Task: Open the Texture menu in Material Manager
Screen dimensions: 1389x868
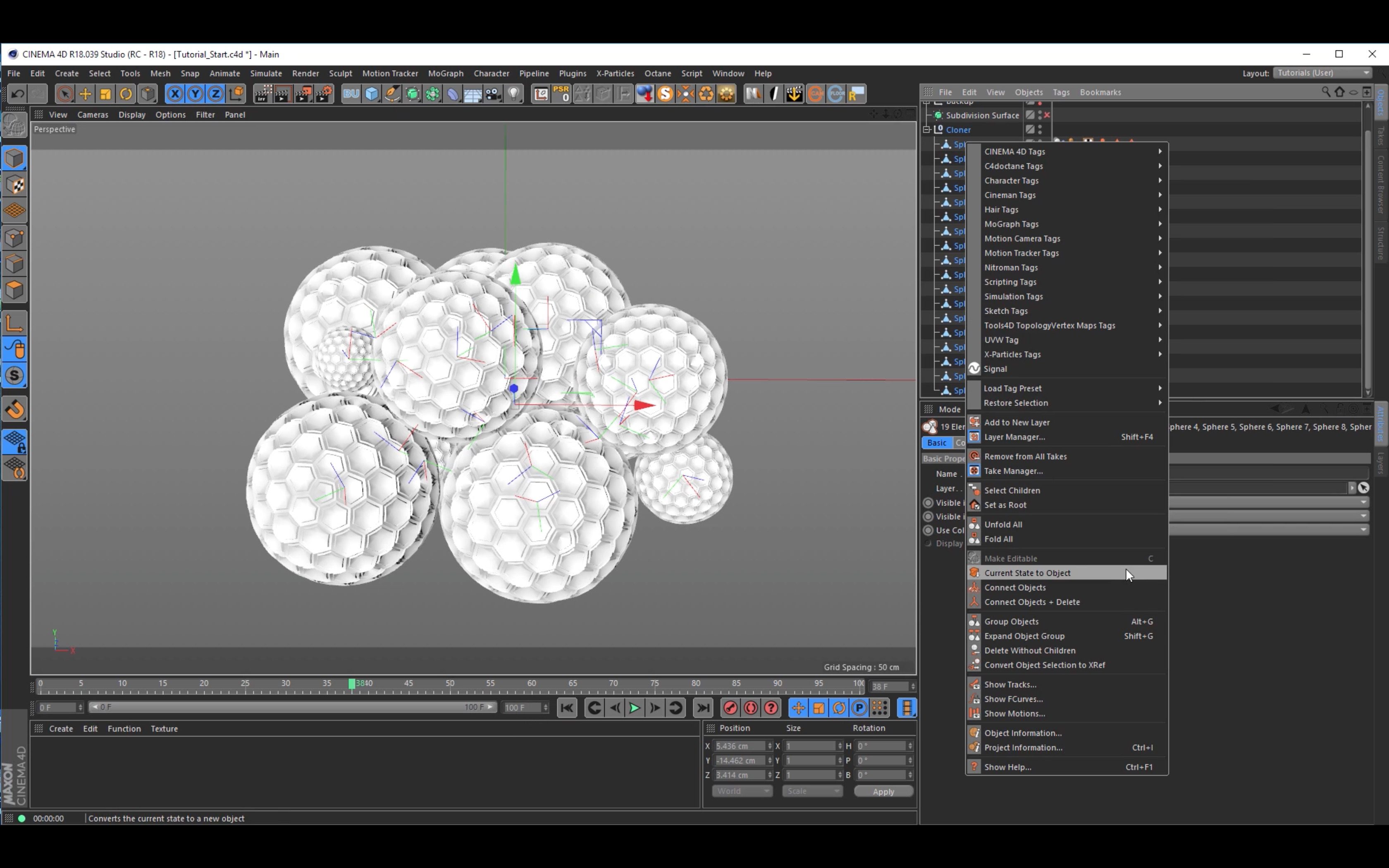Action: coord(164,728)
